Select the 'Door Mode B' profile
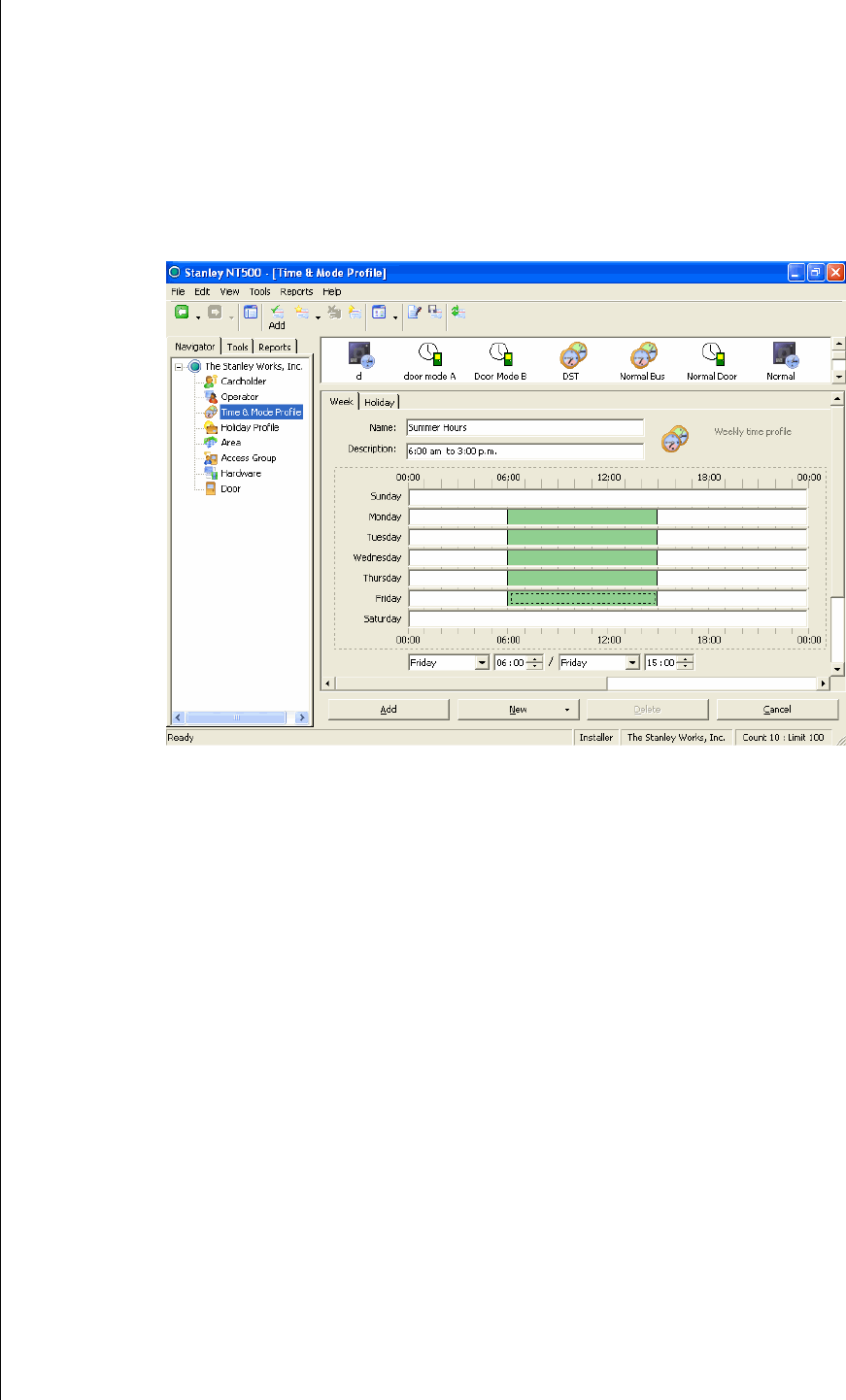Image resolution: width=846 pixels, height=1400 pixels. point(500,360)
